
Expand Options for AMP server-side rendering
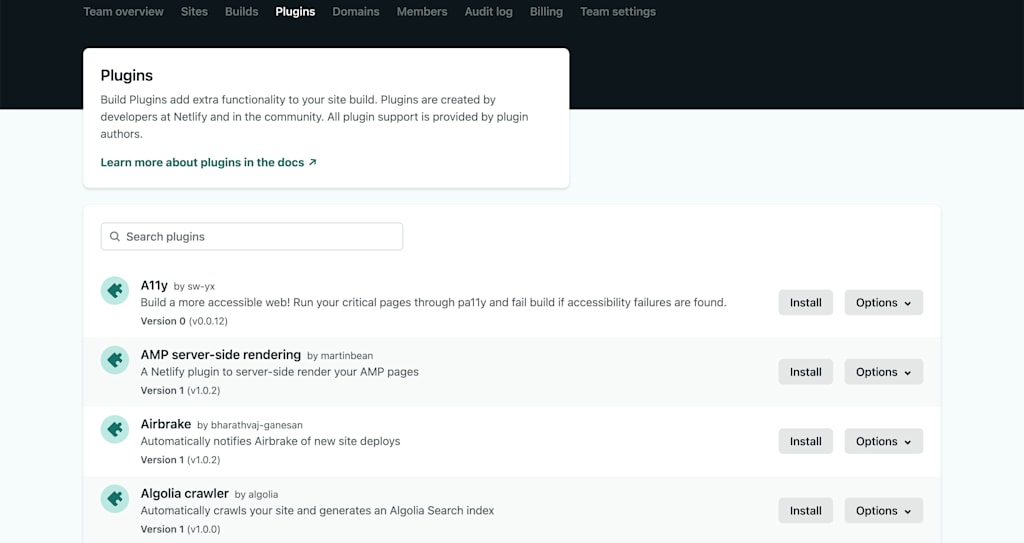coord(884,372)
